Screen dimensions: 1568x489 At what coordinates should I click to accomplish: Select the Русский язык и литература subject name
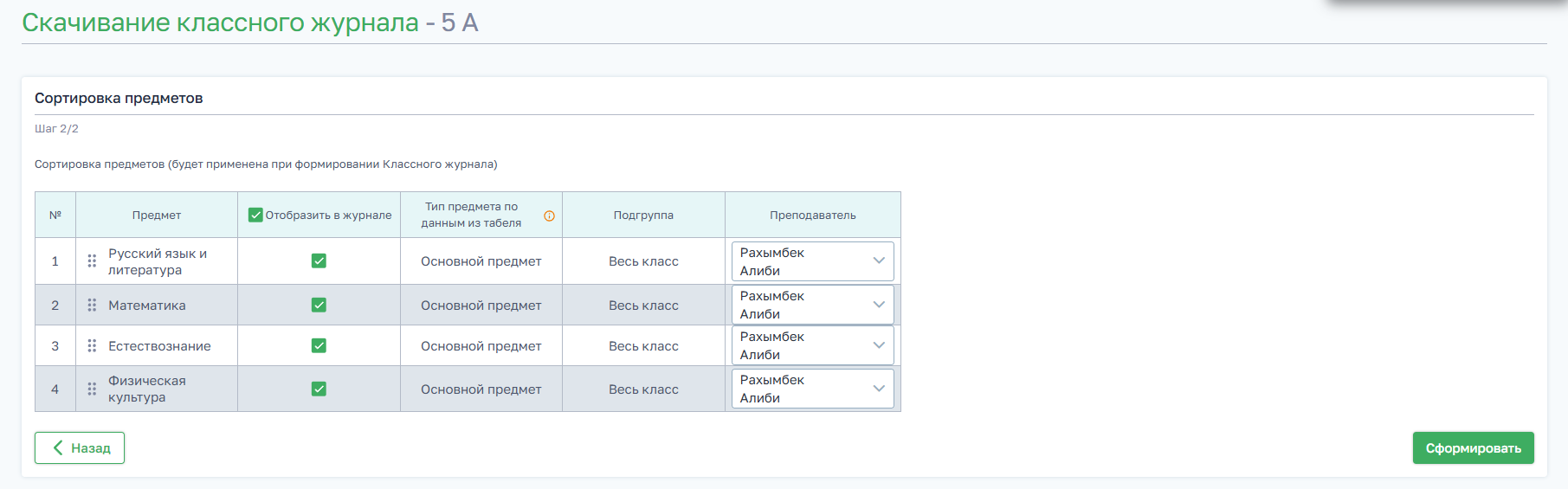158,261
